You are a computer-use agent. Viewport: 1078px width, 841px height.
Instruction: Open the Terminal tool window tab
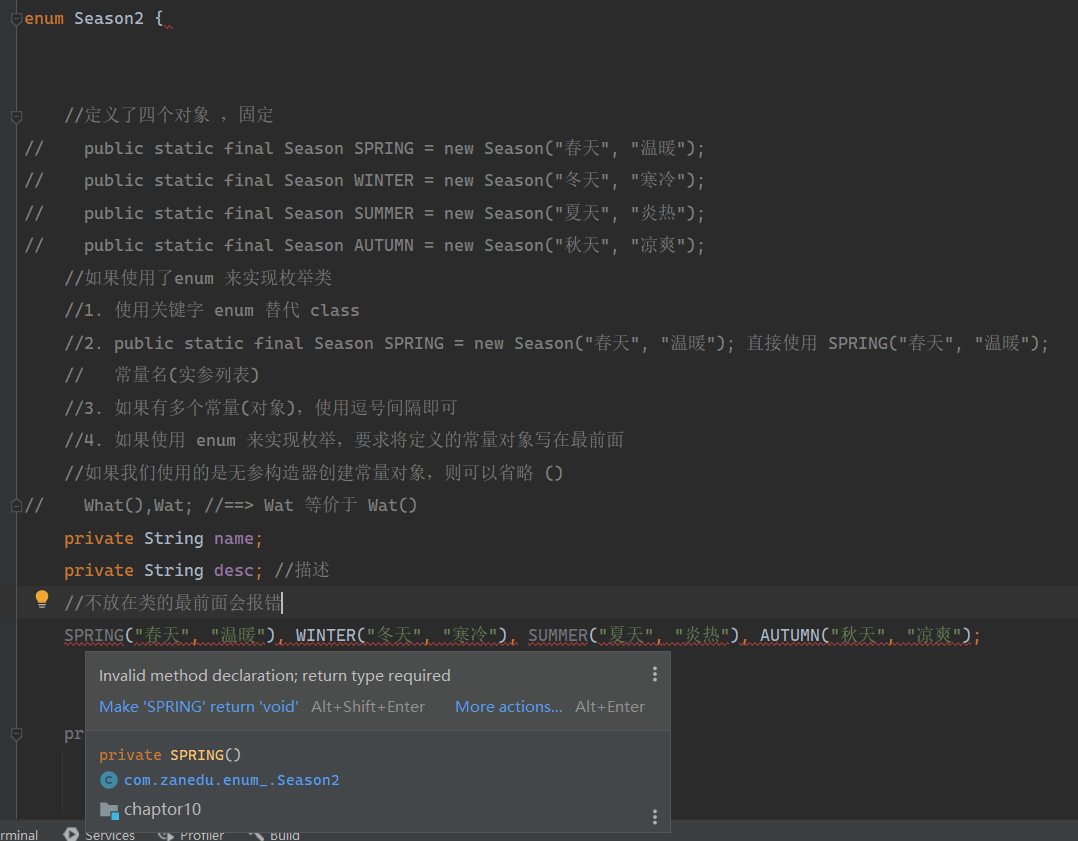pos(19,834)
